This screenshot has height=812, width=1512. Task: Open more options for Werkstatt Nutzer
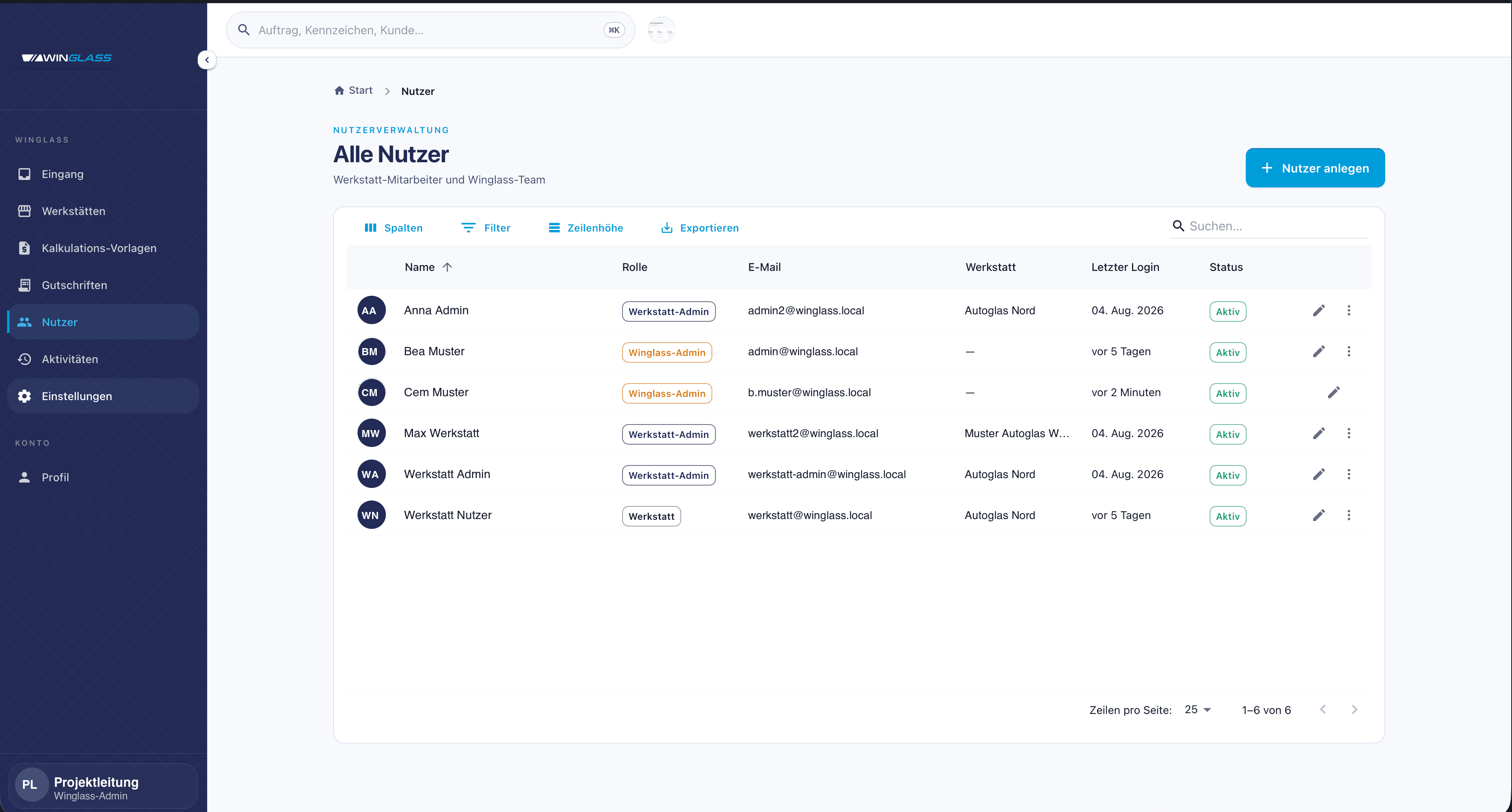(x=1348, y=515)
